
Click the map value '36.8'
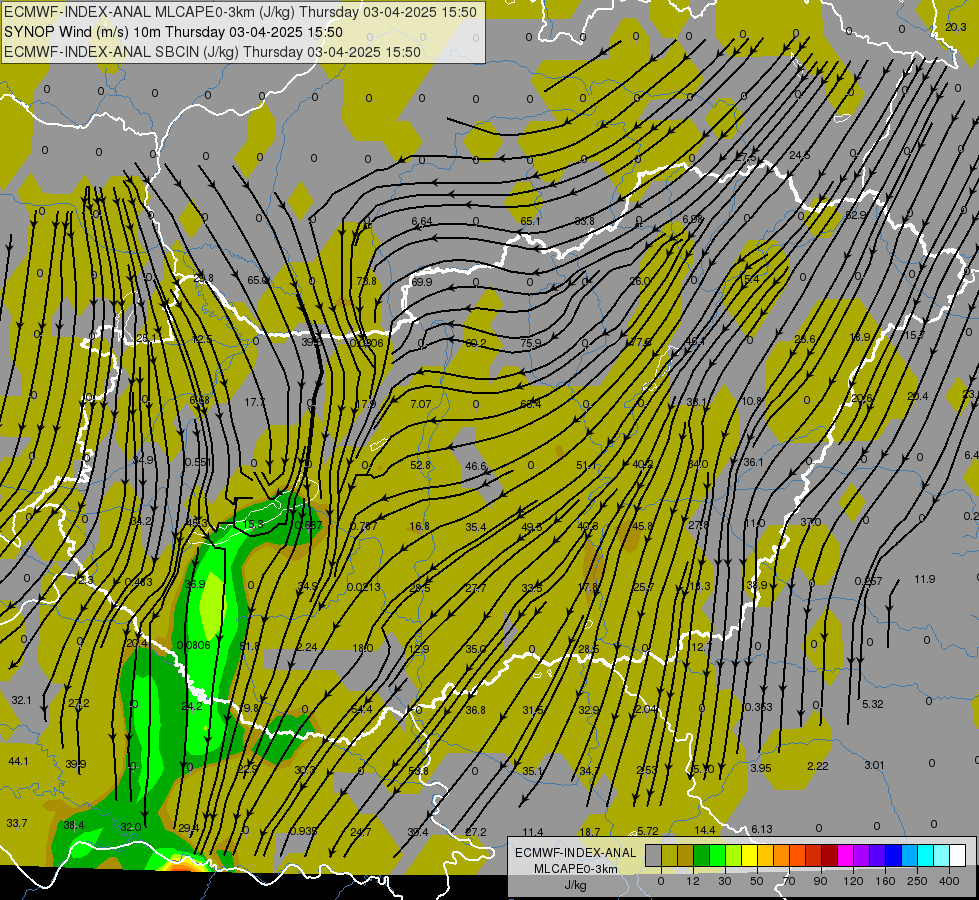pos(475,710)
